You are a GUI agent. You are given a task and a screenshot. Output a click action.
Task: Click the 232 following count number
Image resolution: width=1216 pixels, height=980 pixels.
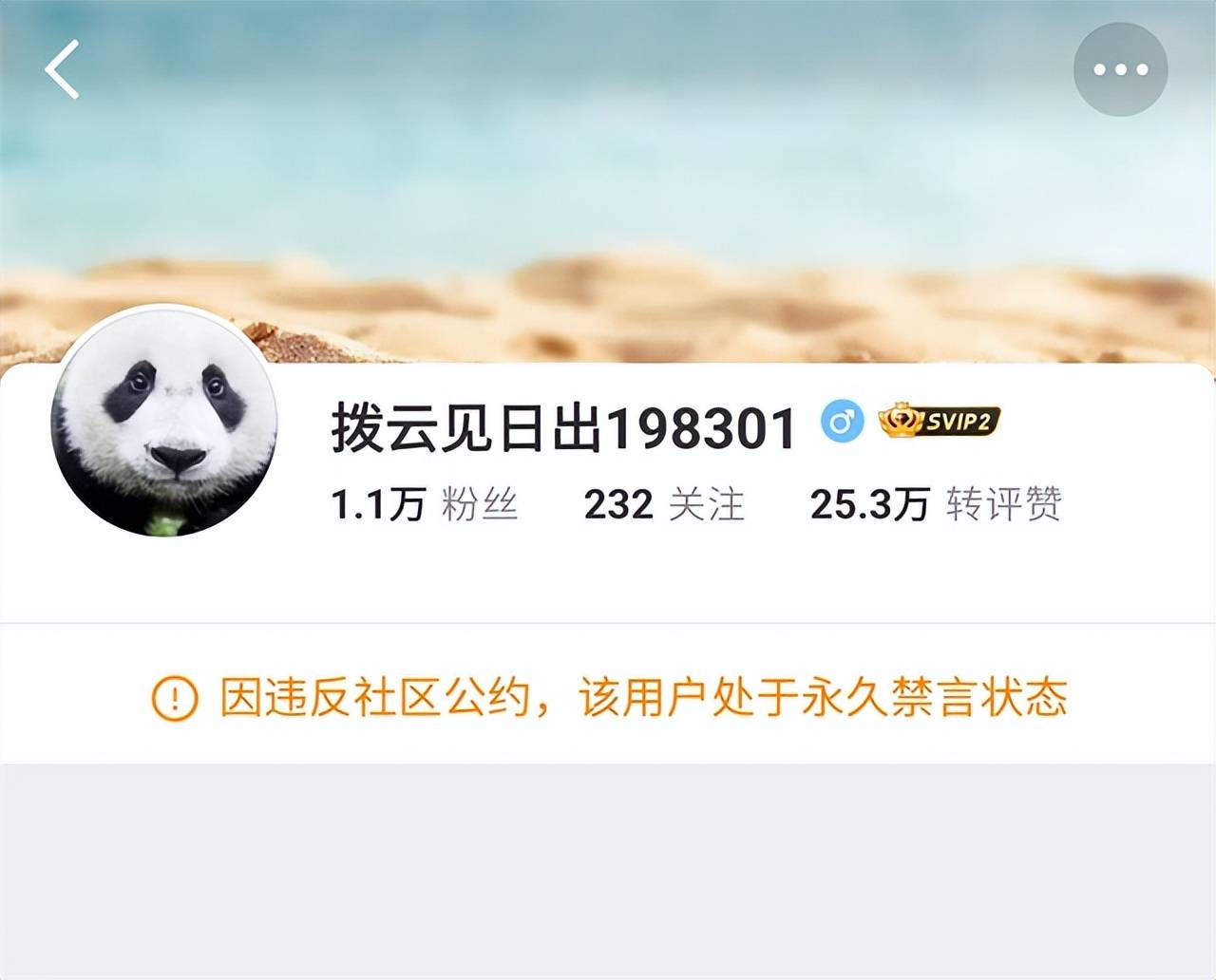(x=618, y=504)
